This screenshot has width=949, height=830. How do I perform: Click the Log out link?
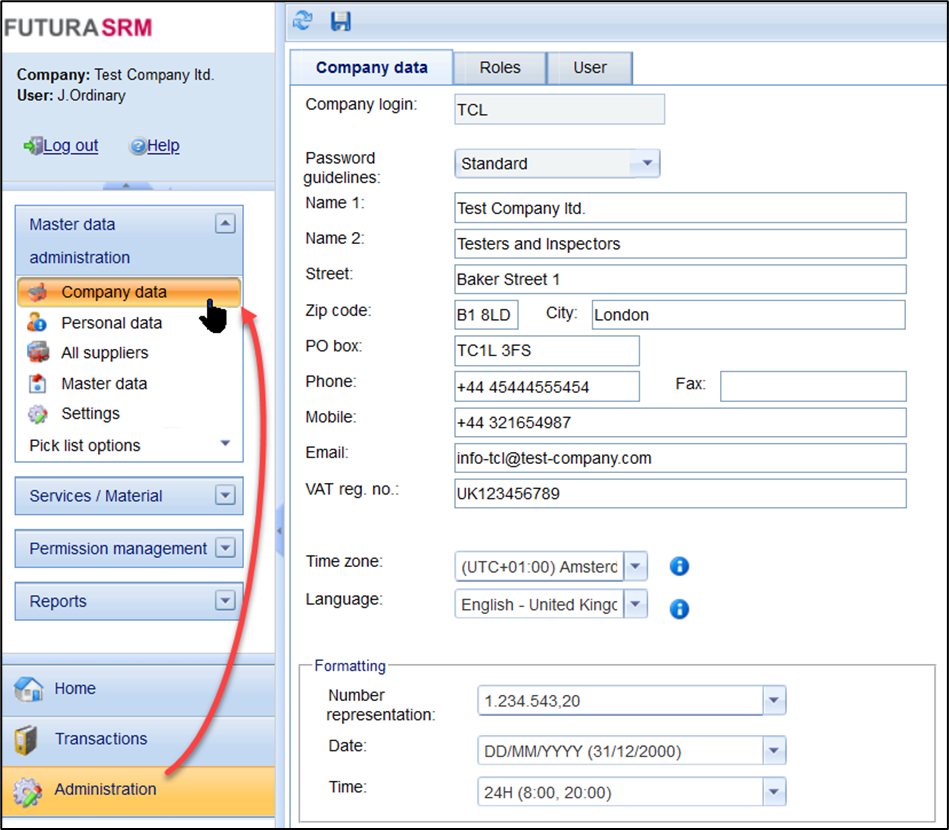70,146
